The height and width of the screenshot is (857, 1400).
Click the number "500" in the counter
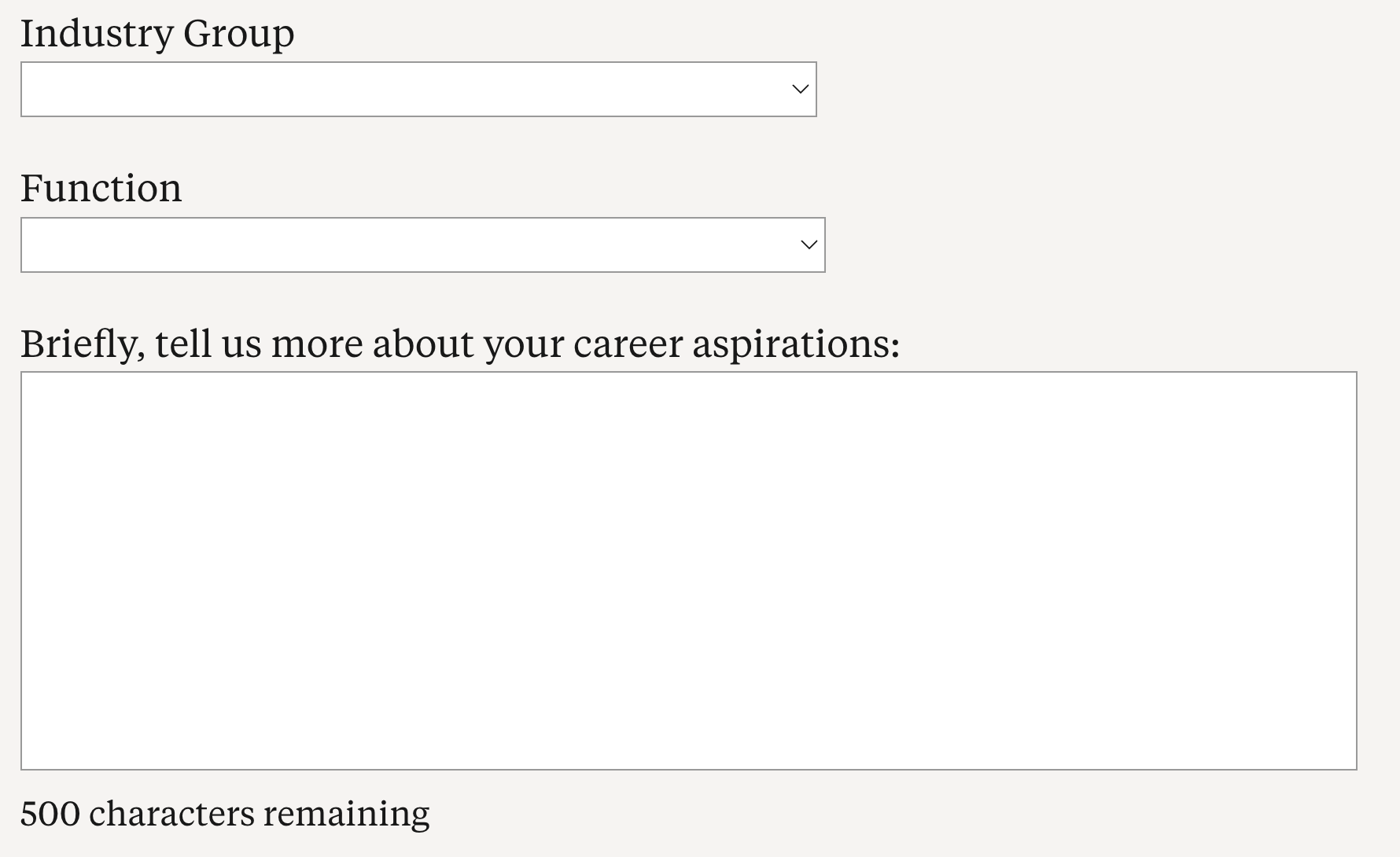click(x=50, y=814)
